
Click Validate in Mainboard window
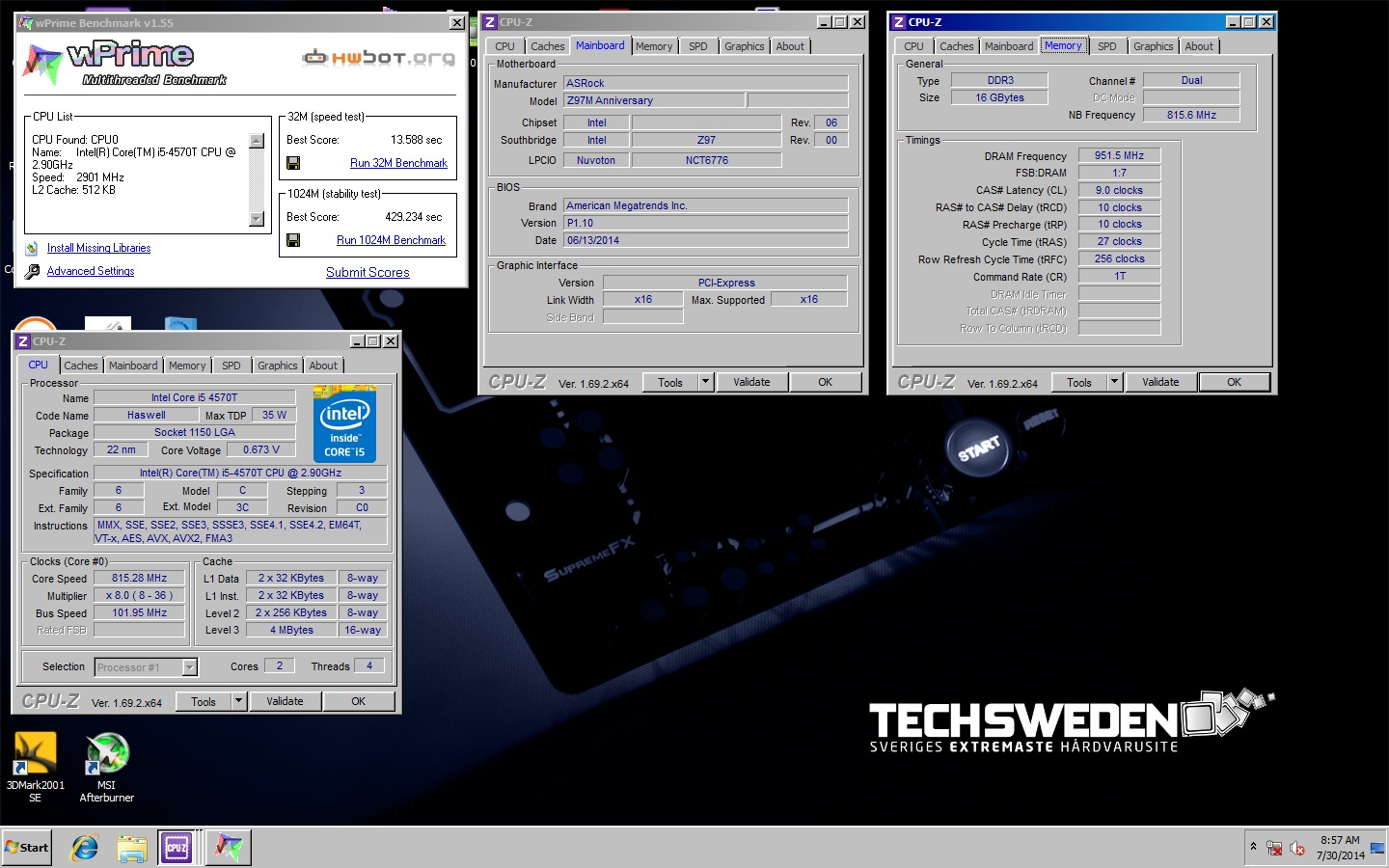point(751,383)
